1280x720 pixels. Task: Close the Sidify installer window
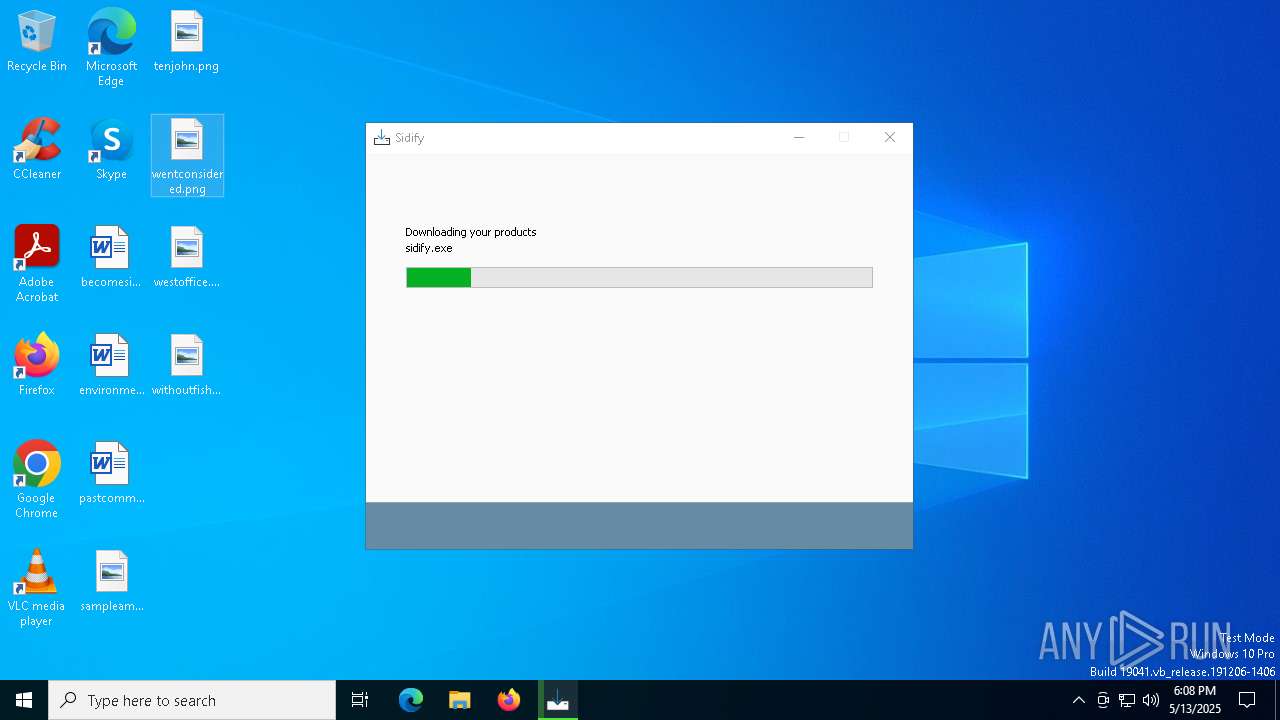click(890, 138)
